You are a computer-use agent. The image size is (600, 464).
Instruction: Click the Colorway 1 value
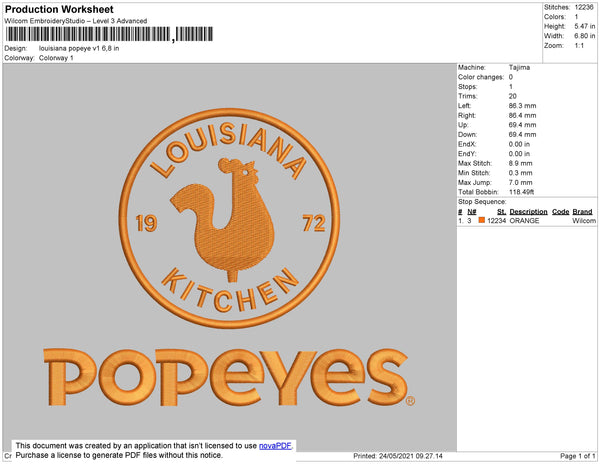56,58
